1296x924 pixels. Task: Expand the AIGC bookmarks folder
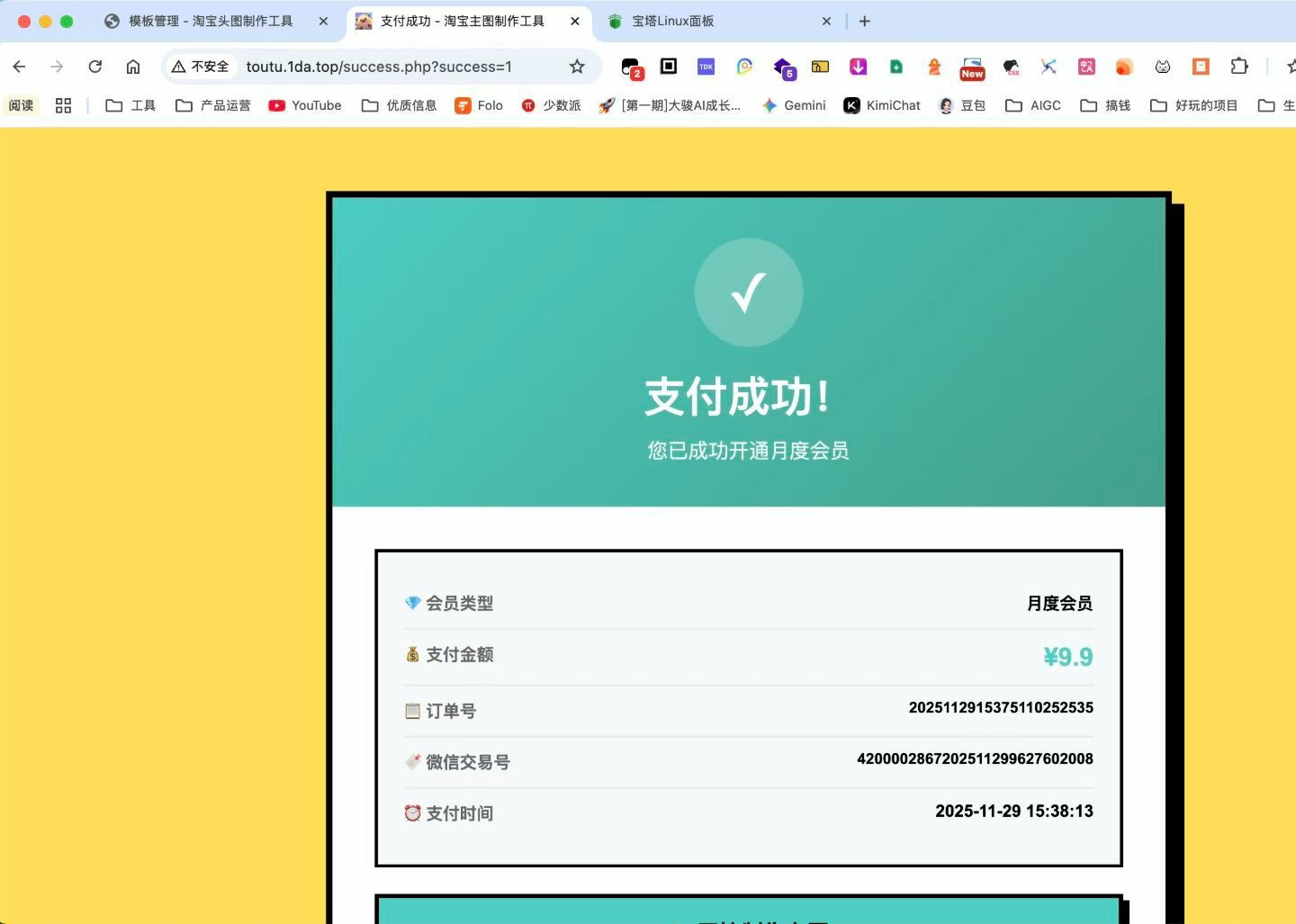tap(1033, 105)
